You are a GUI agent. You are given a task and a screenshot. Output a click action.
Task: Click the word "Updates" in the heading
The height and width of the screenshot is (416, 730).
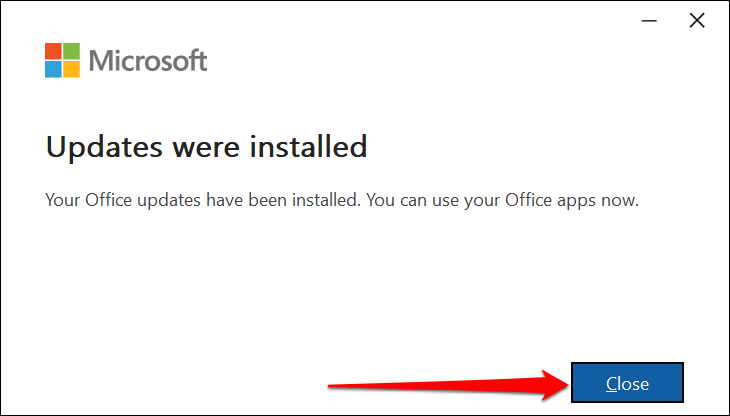(100, 148)
